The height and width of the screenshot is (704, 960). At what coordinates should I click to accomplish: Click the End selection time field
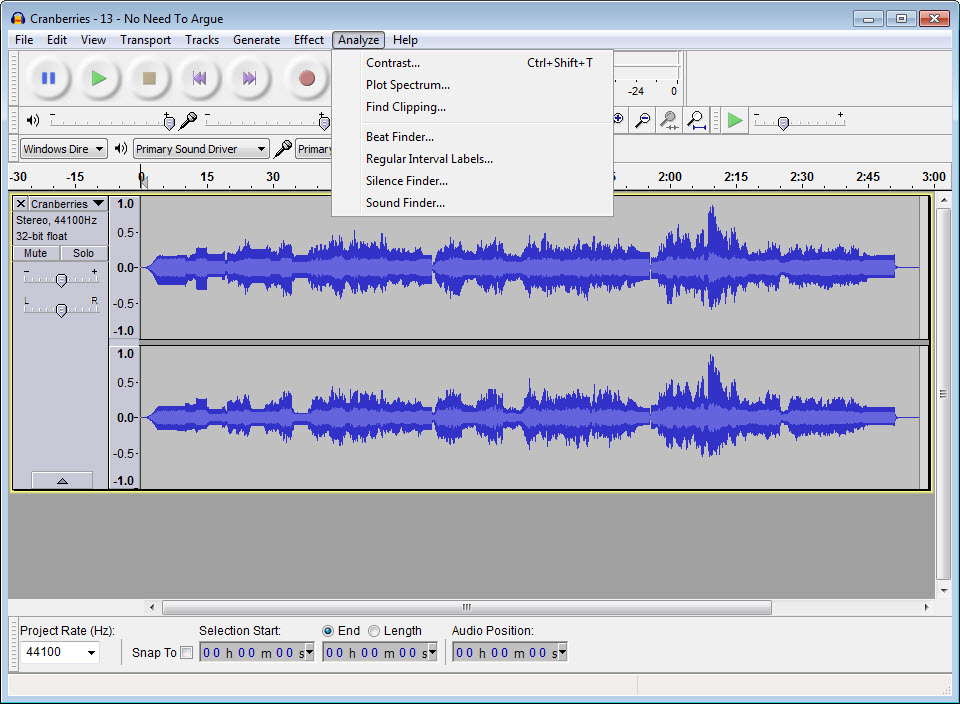click(376, 653)
